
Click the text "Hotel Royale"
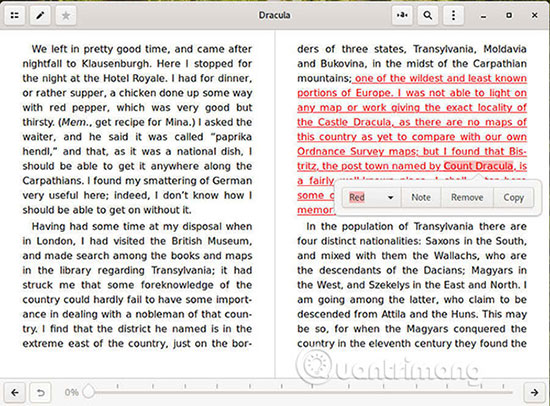(133, 78)
